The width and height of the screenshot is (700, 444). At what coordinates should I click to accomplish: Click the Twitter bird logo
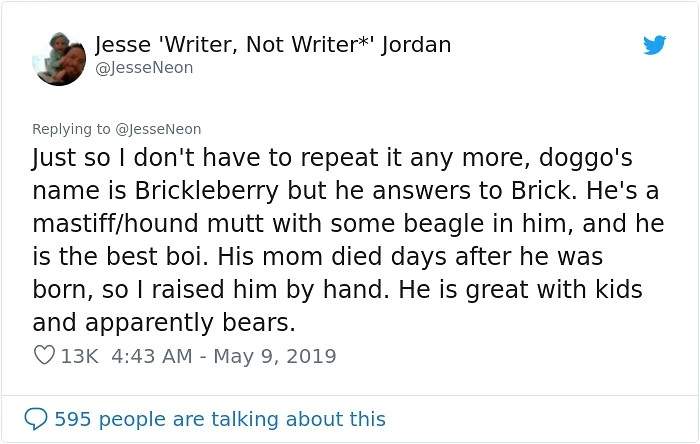[x=654, y=45]
